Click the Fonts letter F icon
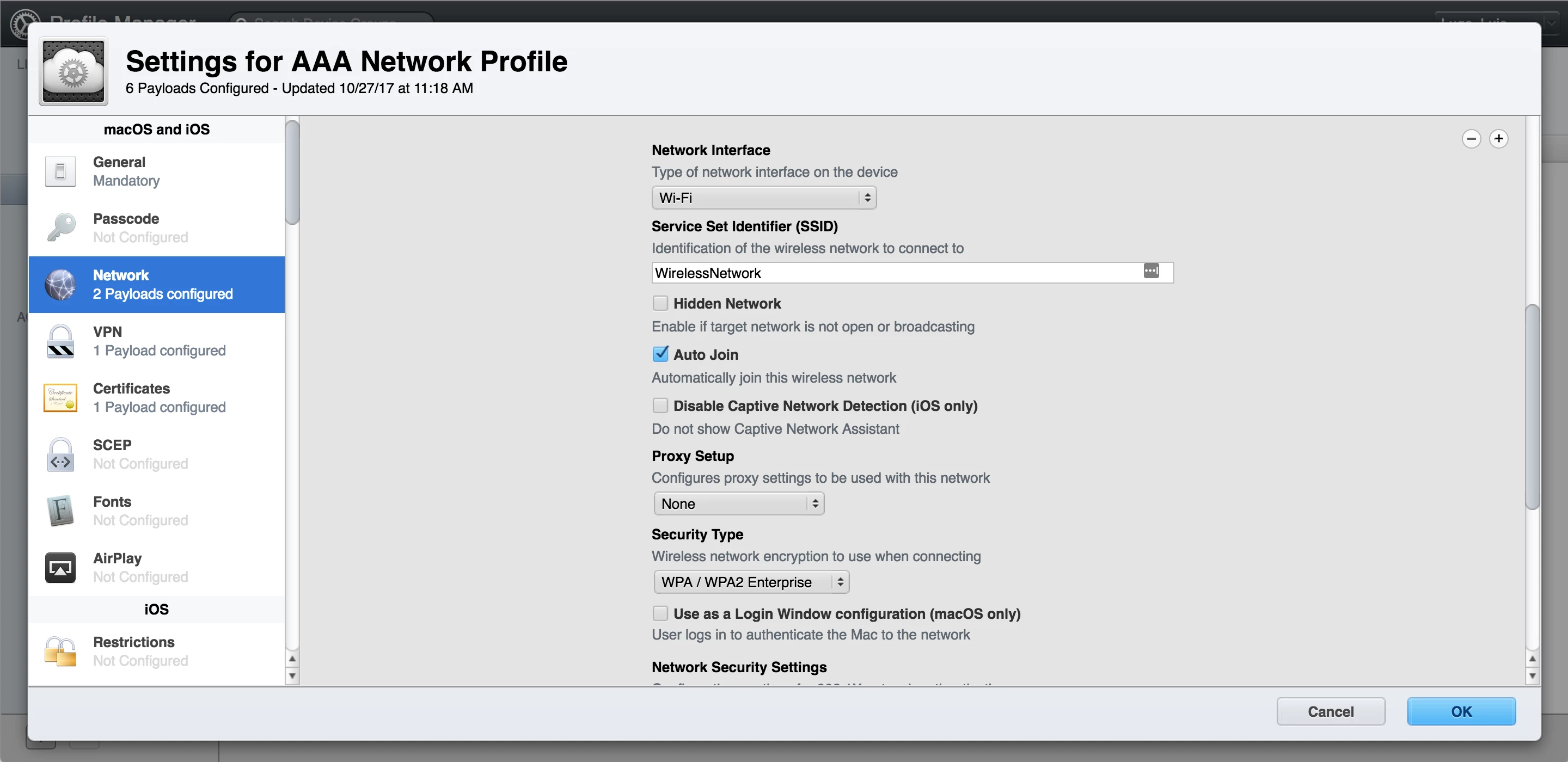 point(61,511)
